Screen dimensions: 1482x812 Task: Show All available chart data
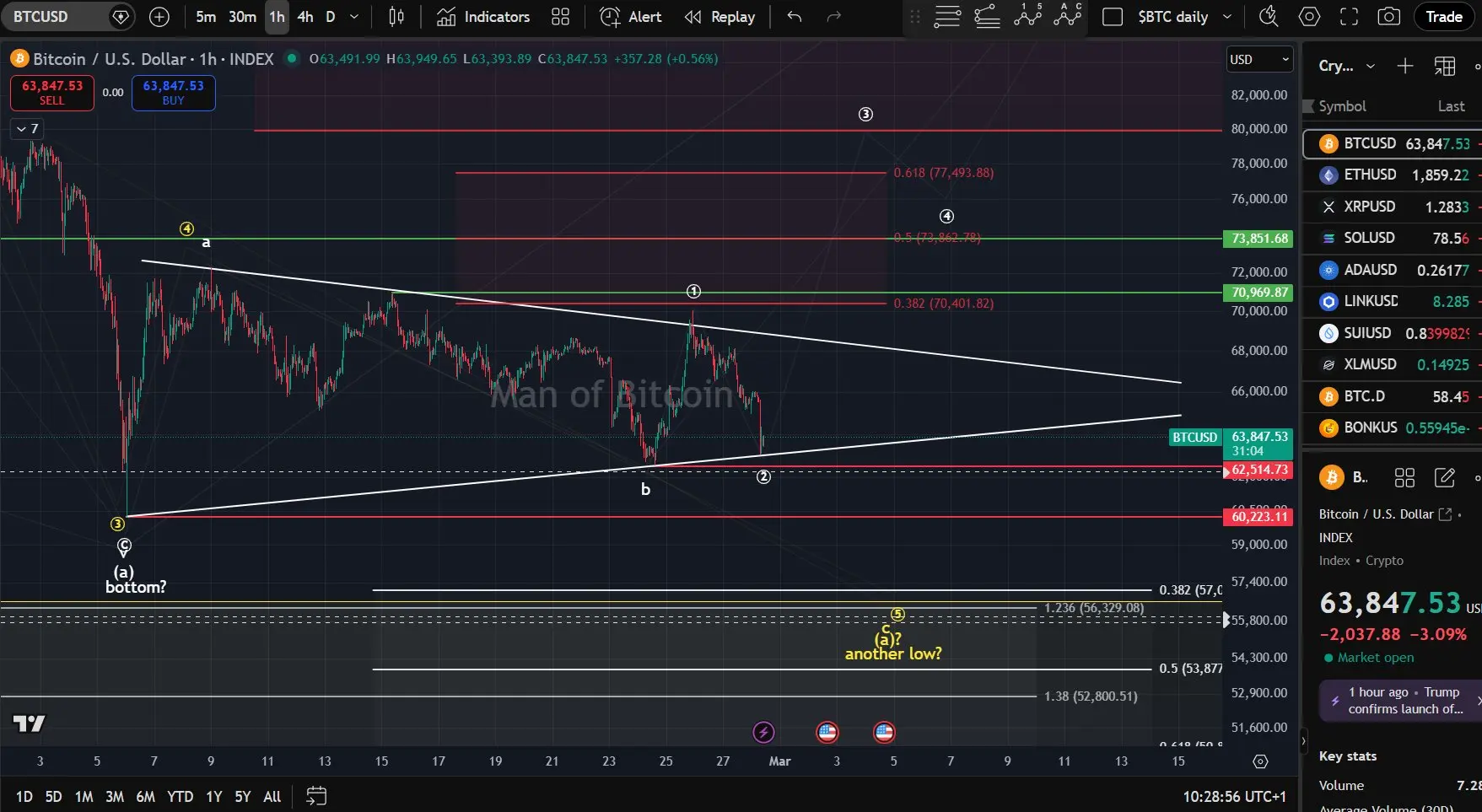pos(272,797)
